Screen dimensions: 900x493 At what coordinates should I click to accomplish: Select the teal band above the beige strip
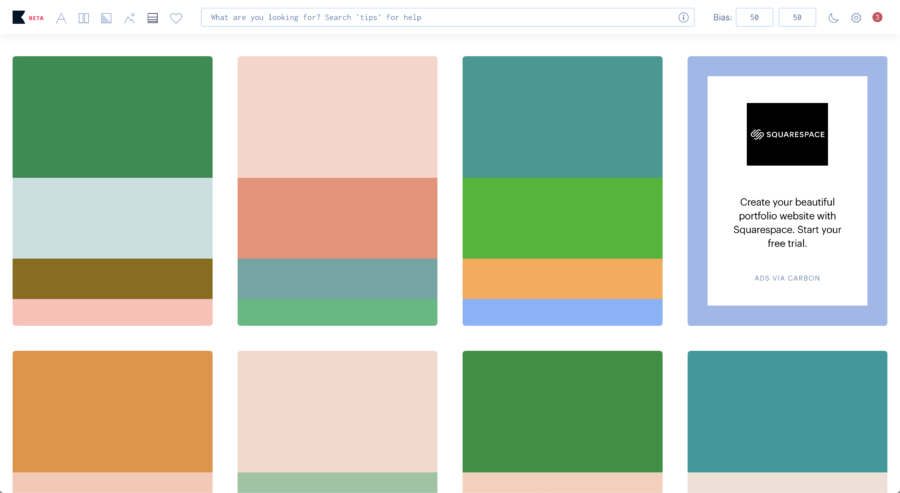(788, 412)
